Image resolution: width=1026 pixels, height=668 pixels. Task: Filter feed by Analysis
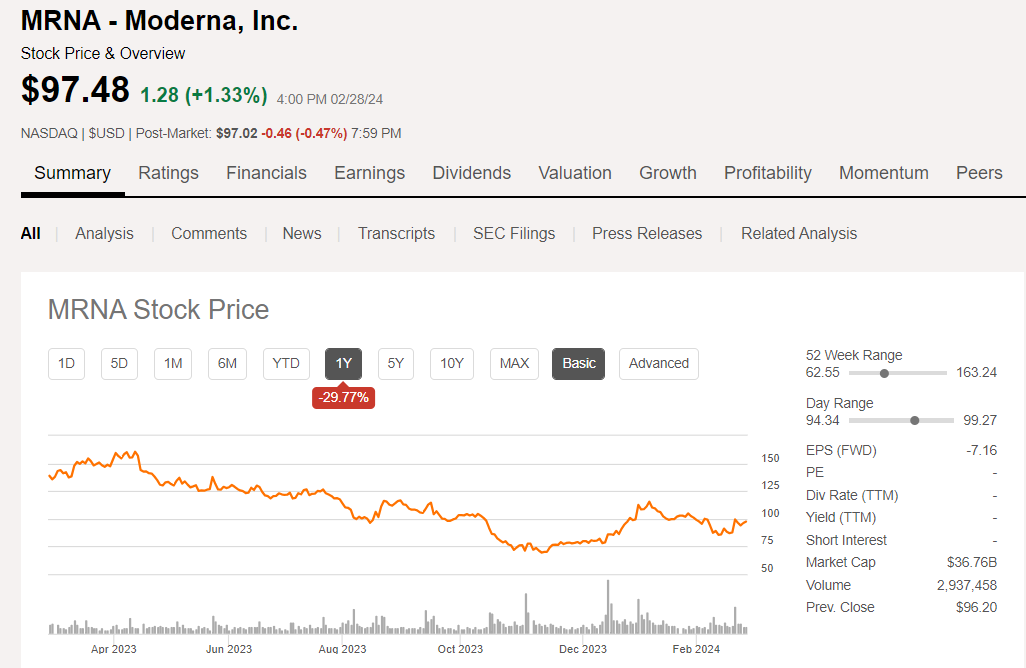click(x=104, y=233)
